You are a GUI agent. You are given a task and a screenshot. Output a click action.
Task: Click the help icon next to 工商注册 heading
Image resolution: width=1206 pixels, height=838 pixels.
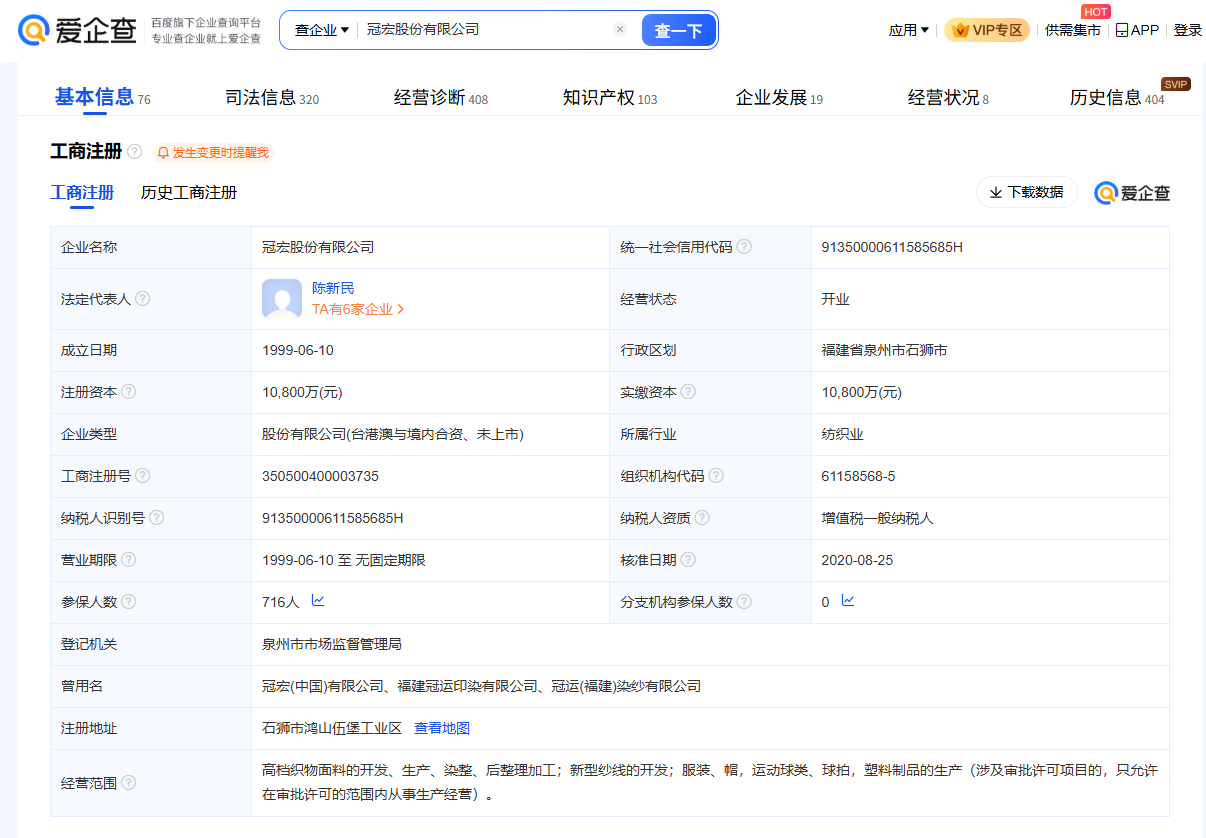[135, 152]
